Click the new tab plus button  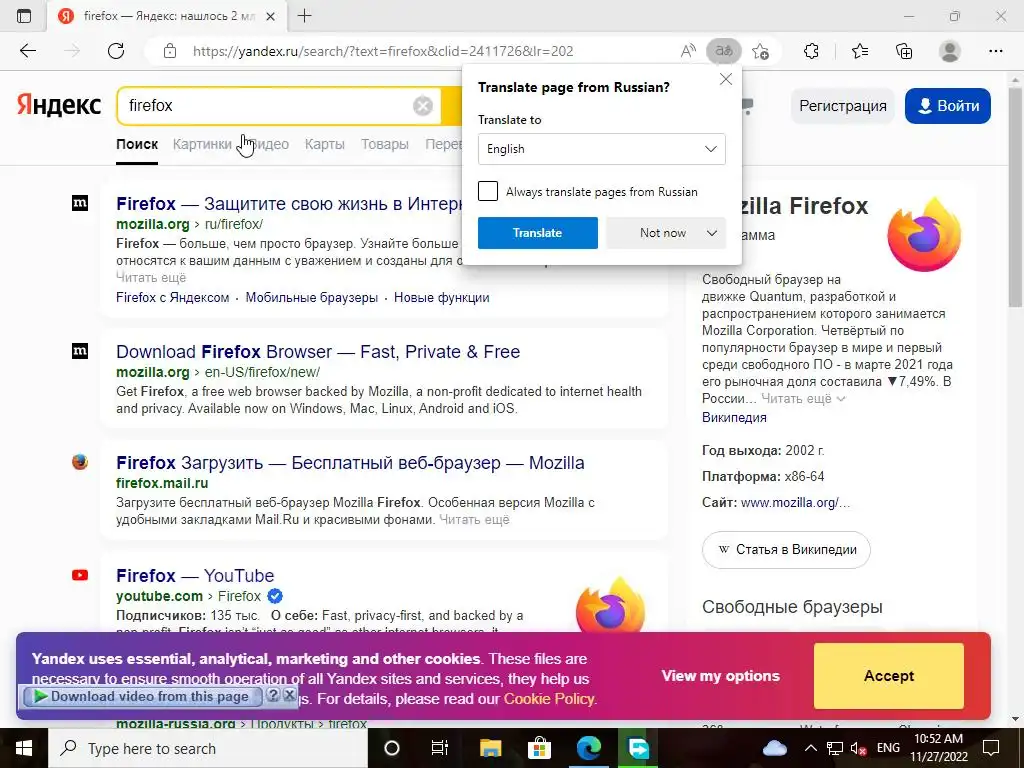pos(304,16)
